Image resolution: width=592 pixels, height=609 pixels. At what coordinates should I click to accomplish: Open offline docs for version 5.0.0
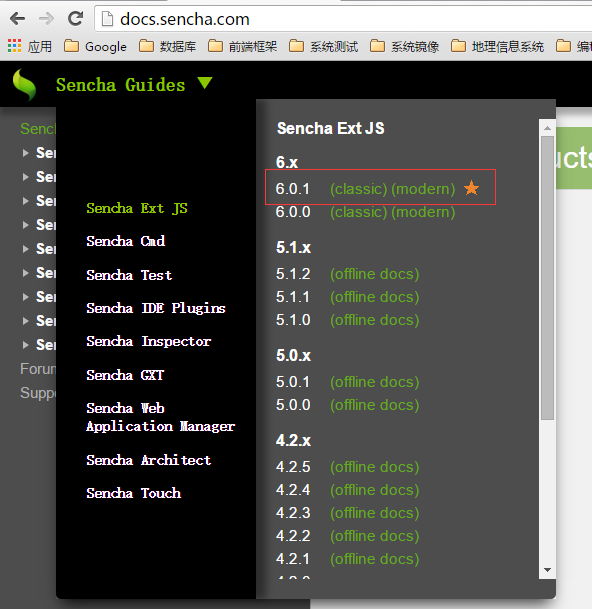tap(375, 405)
